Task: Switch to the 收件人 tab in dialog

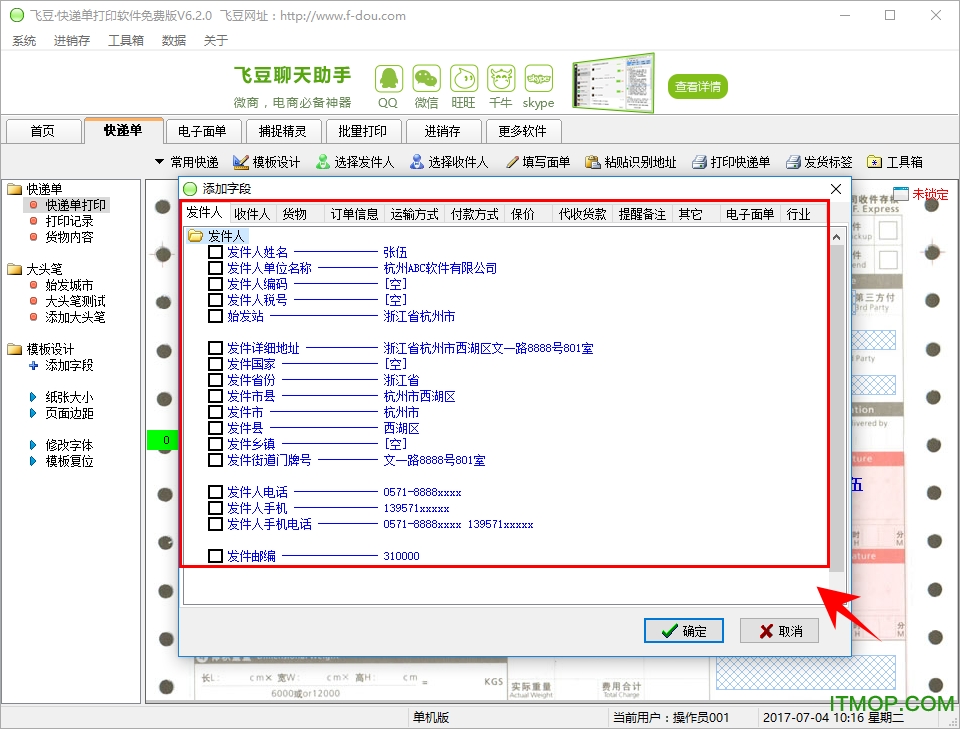Action: tap(252, 213)
